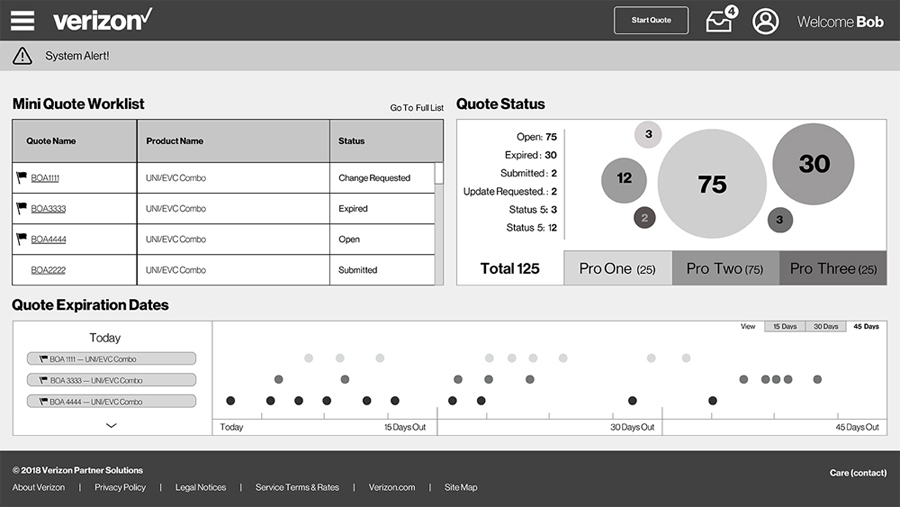
Task: Open the user profile avatar icon
Action: (x=765, y=21)
